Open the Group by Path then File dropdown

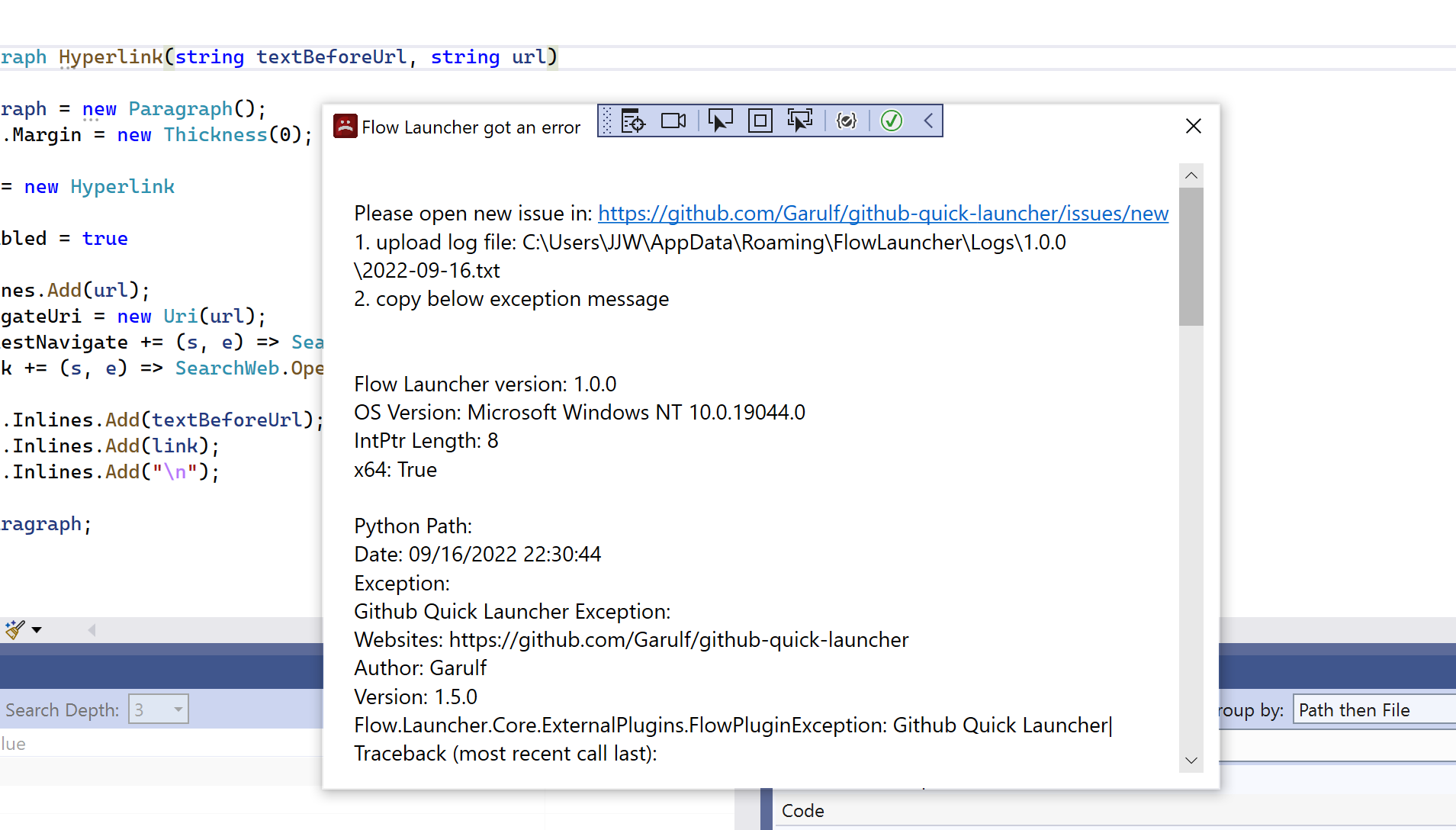tap(1374, 709)
